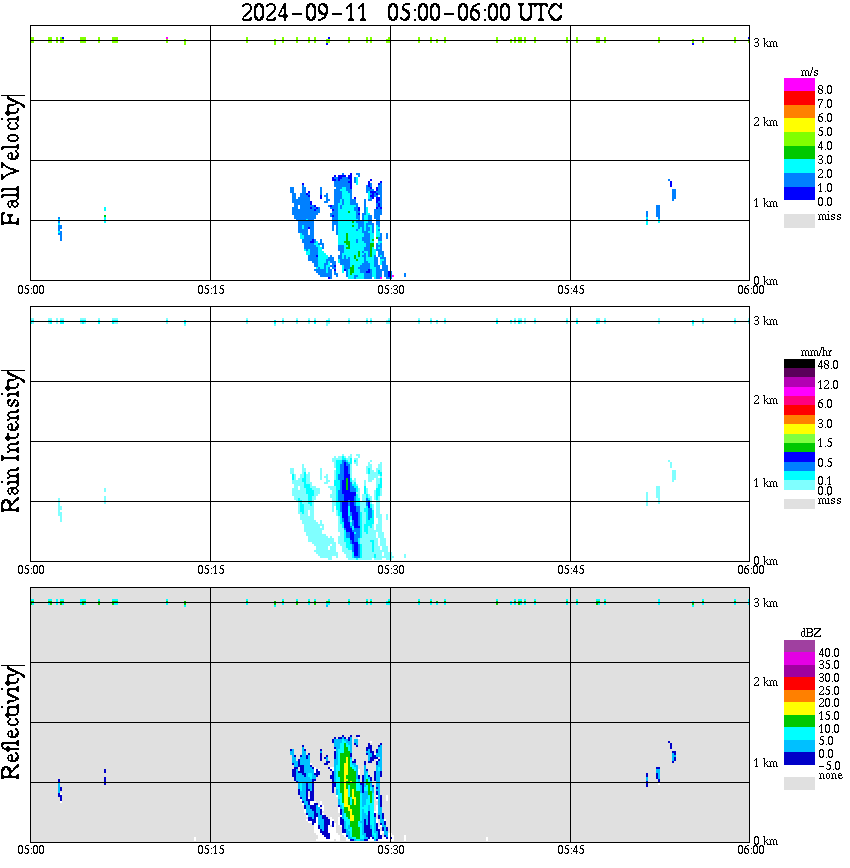Image resolution: width=850 pixels, height=868 pixels.
Task: Pick the gray miss swatch in mm/hr legend
Action: [x=799, y=503]
